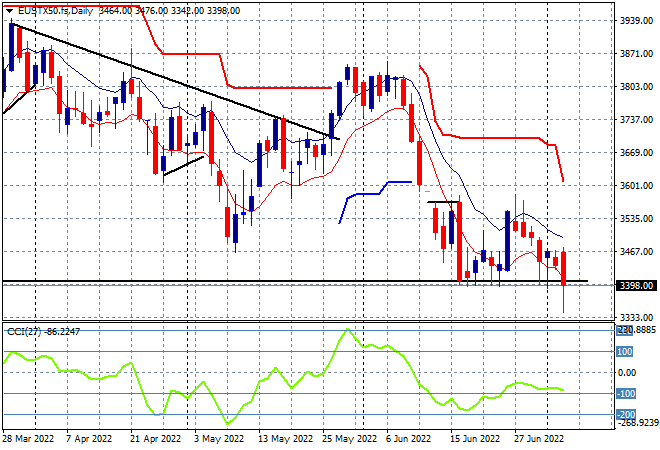Screen dimensions: 660x450
Task: Click the 3939.00 price axis label
Action: tap(636, 21)
